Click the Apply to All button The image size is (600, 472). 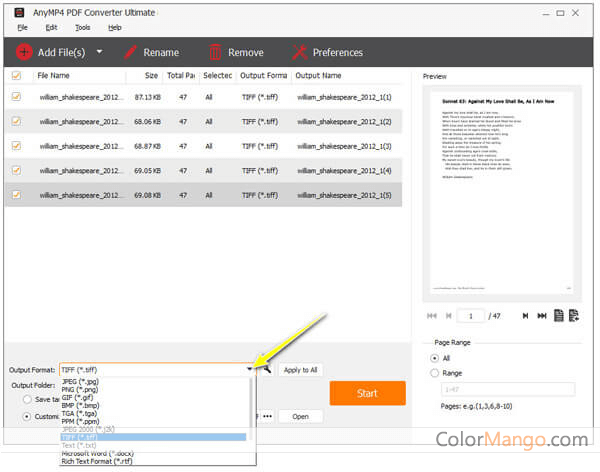[300, 370]
